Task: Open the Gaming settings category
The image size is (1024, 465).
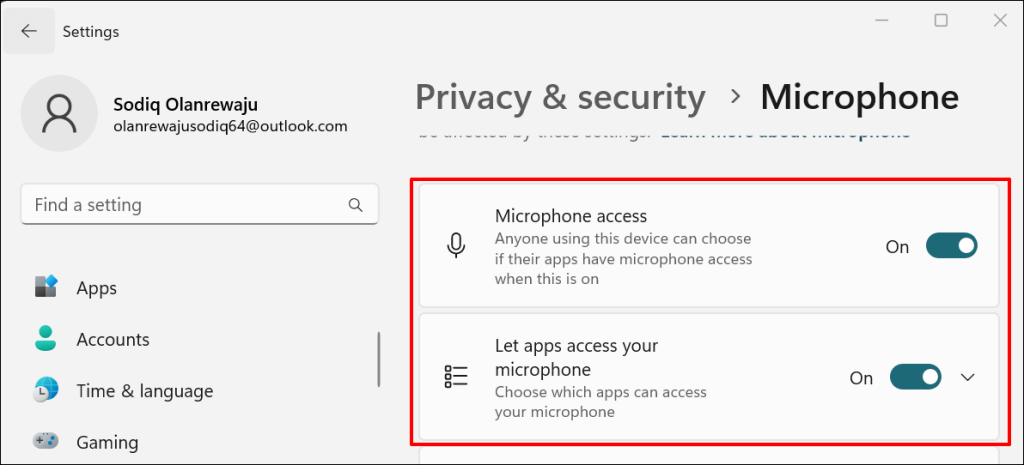Action: [x=107, y=443]
